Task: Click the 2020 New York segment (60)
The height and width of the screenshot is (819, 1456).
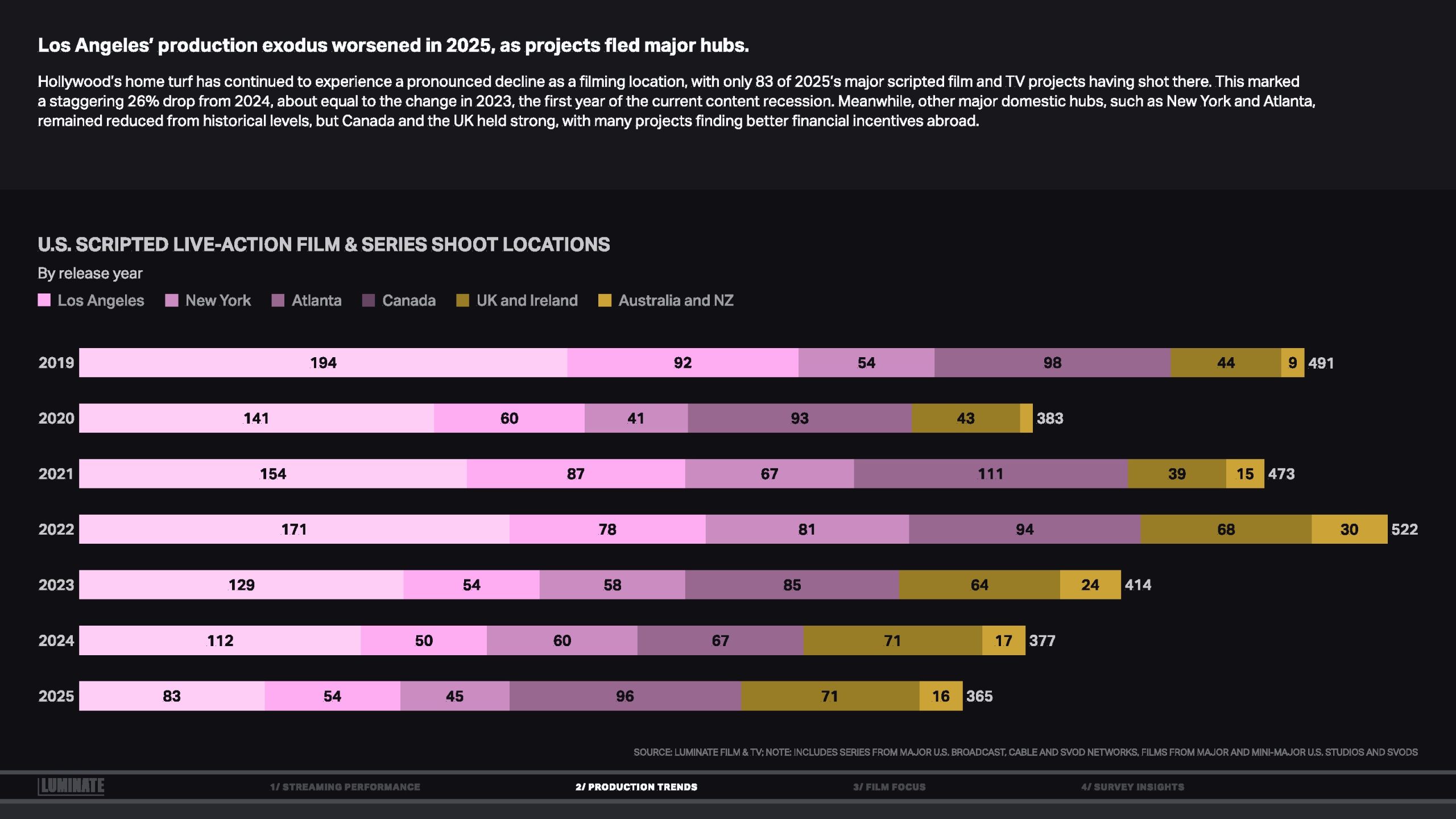Action: [x=509, y=419]
